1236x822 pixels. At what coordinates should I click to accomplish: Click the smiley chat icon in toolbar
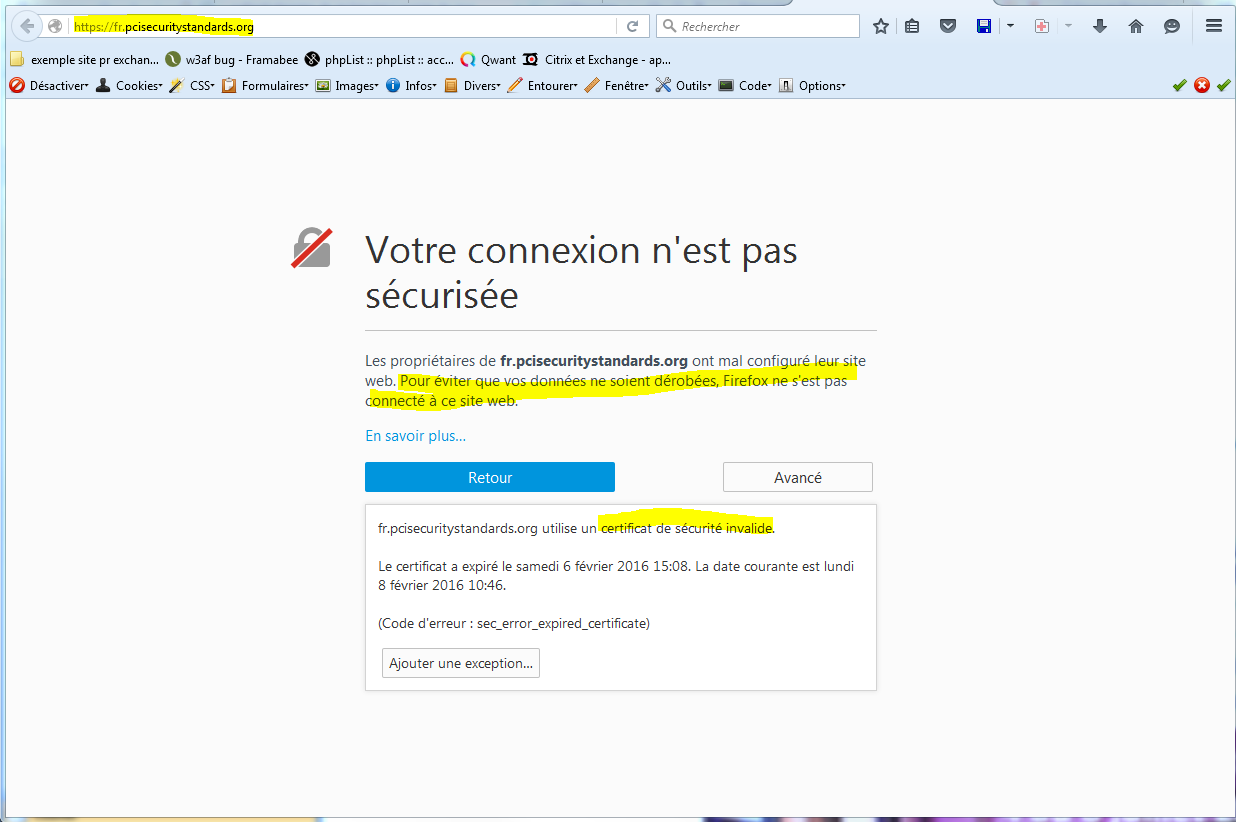point(1172,27)
